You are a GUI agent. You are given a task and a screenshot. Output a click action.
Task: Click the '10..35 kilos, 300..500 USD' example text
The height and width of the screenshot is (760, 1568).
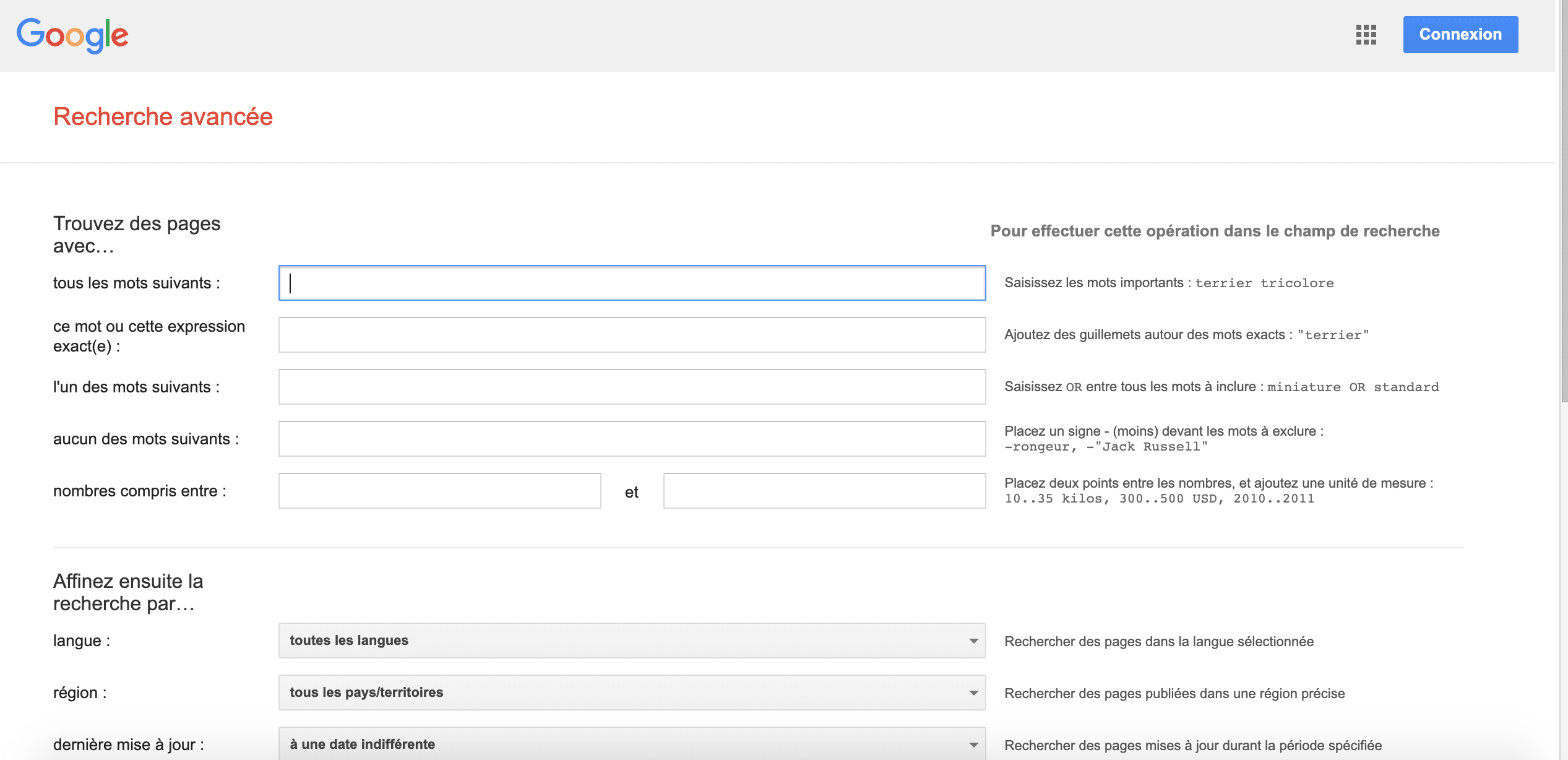click(1159, 498)
